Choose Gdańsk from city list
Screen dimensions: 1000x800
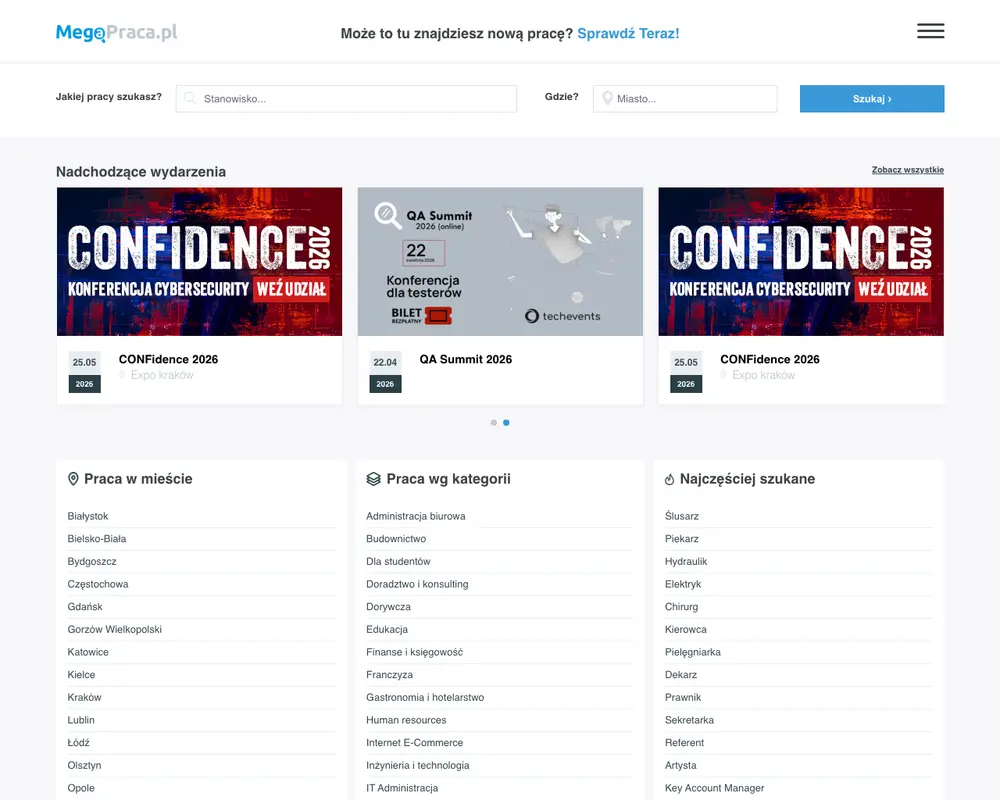pos(85,607)
